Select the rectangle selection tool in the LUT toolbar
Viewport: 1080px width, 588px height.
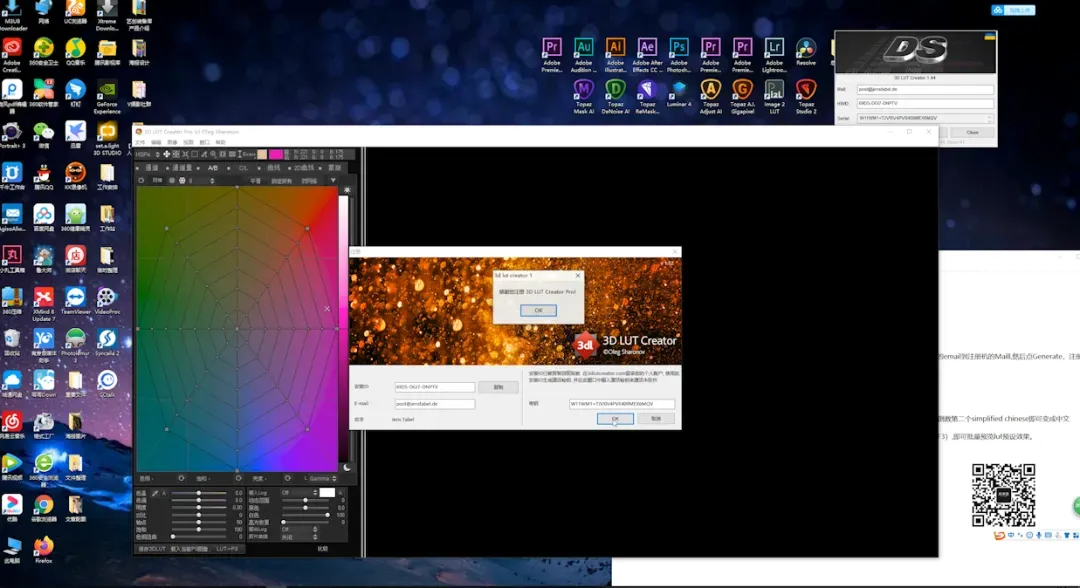194,154
